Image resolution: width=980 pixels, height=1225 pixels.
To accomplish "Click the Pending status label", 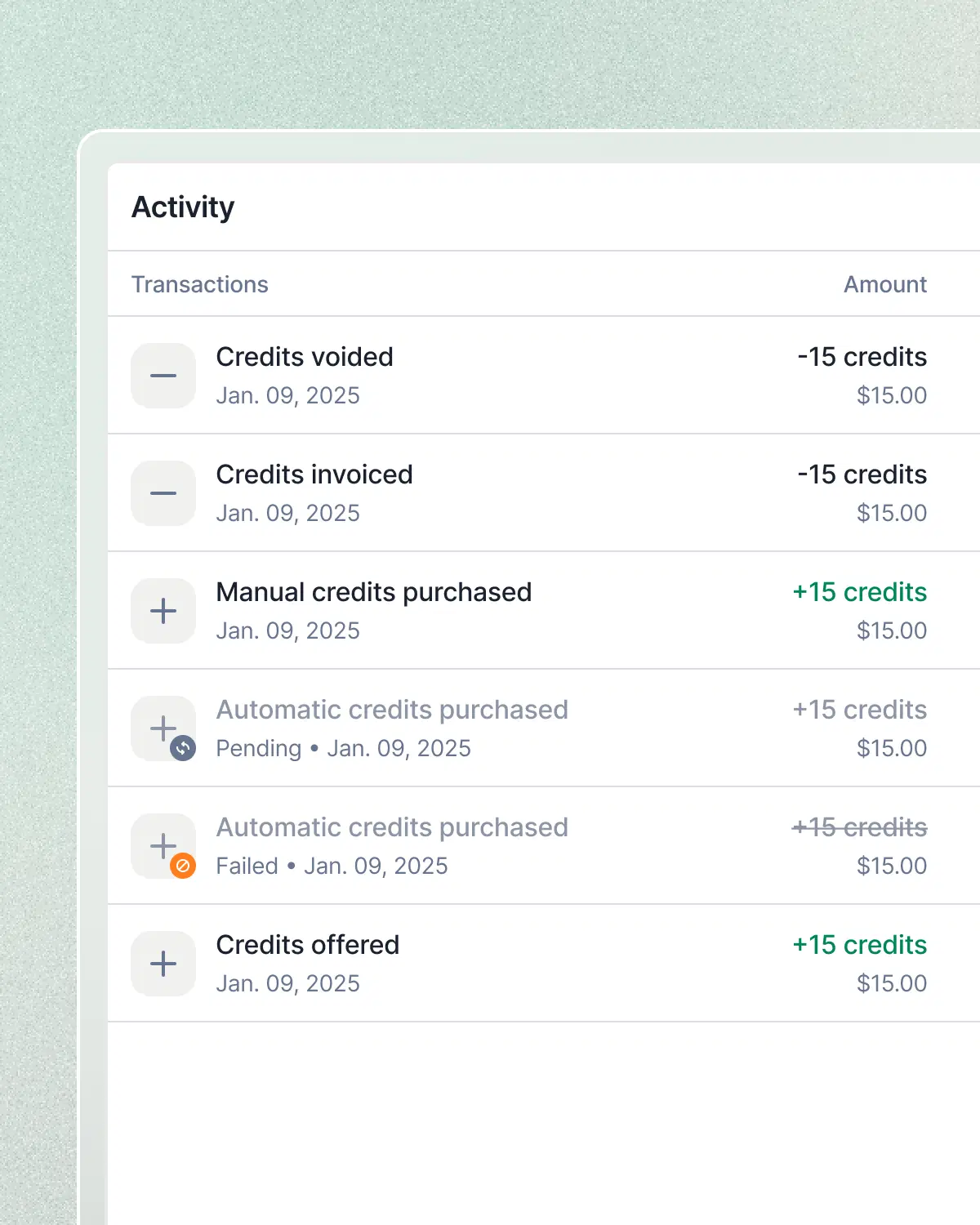I will click(259, 749).
